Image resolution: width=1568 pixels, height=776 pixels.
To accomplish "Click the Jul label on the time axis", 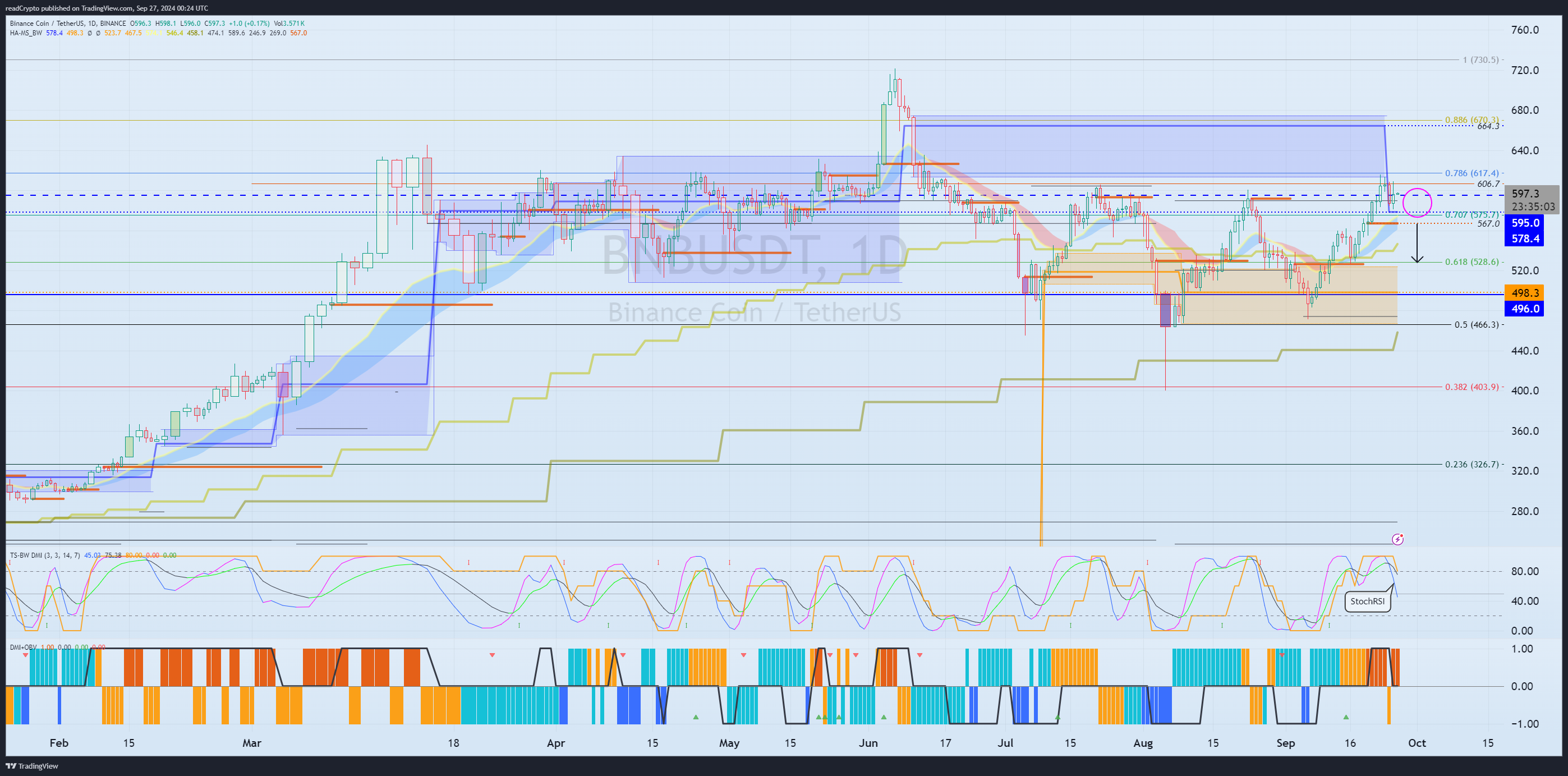I will click(1005, 743).
